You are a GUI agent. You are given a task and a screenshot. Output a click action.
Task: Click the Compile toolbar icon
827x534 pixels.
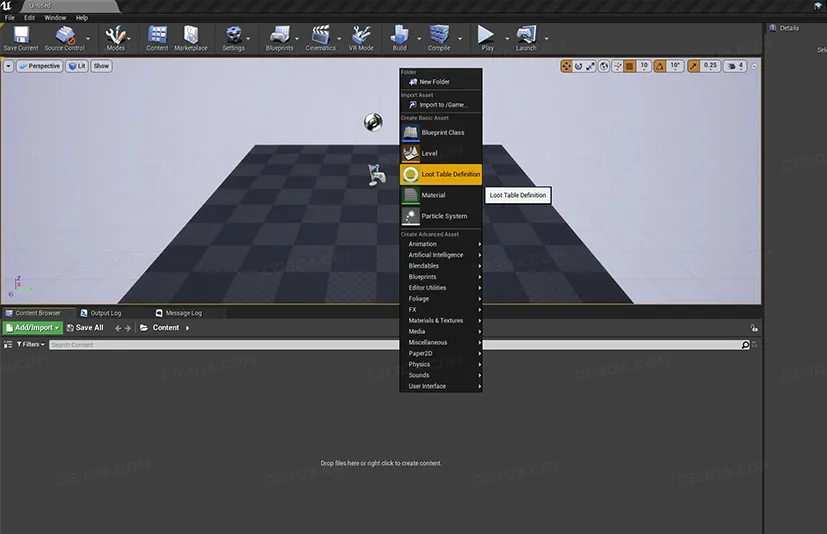coord(439,38)
